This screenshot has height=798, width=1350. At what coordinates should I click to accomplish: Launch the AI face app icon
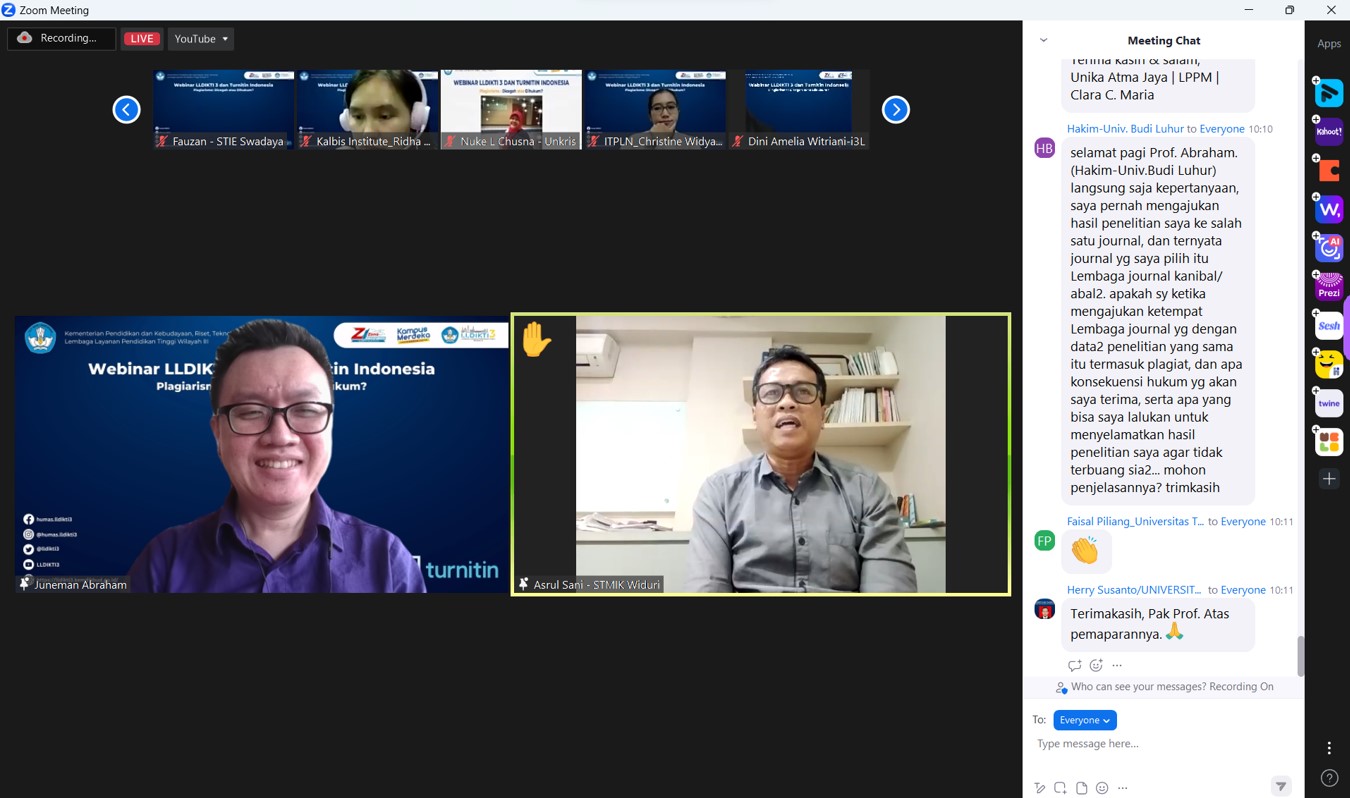1329,248
